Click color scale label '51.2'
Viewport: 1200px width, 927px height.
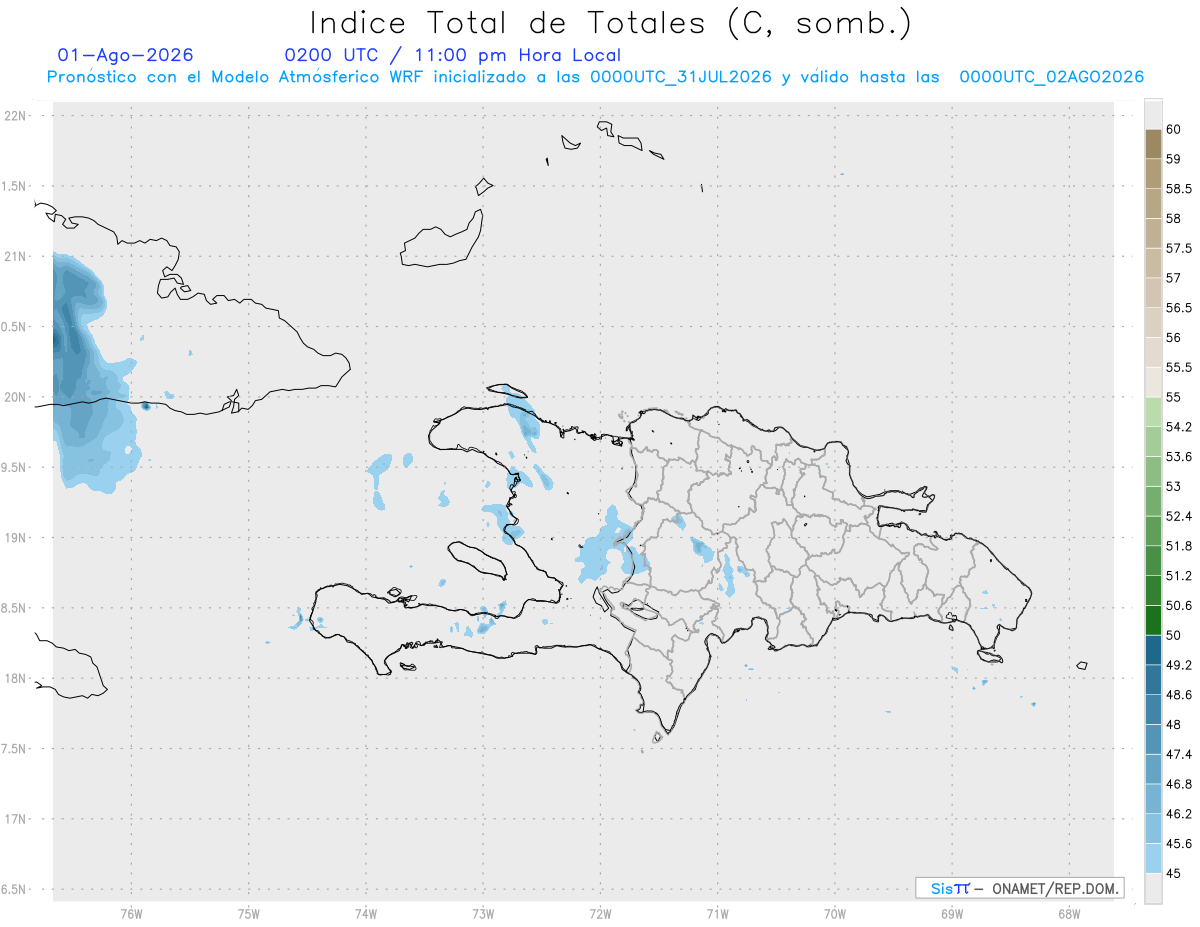pos(1178,576)
